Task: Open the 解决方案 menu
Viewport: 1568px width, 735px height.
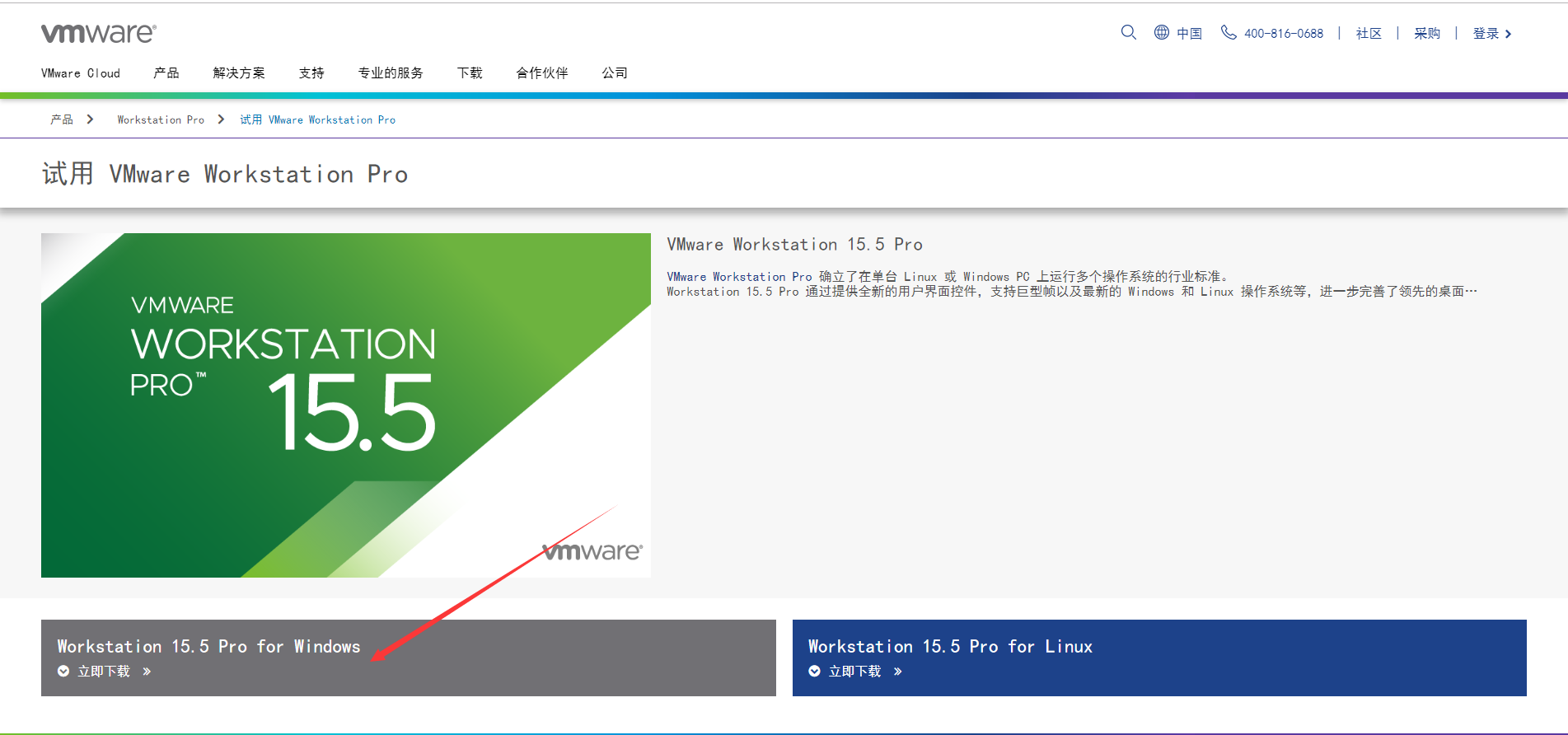Action: pyautogui.click(x=239, y=73)
